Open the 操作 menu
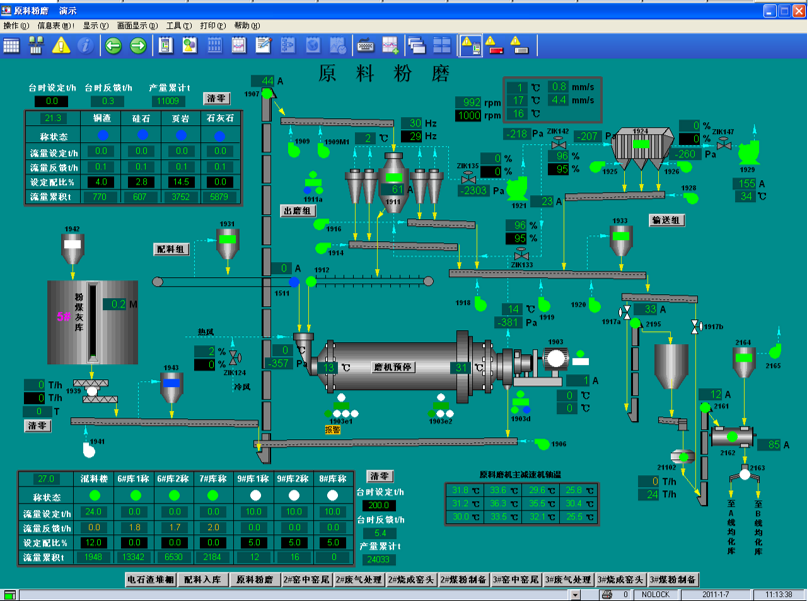The width and height of the screenshot is (808, 602). point(16,25)
